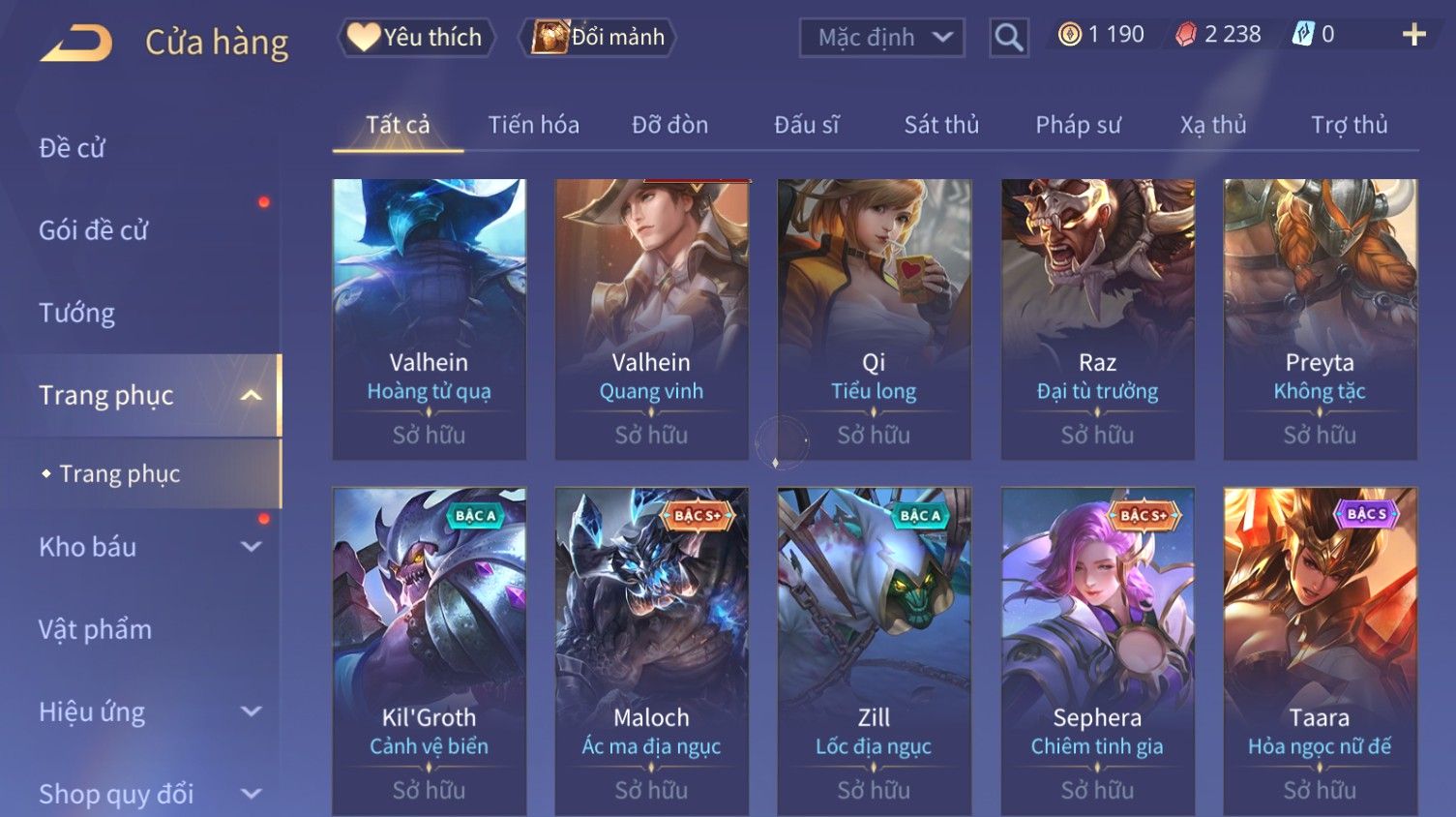Open Yêu thích heart favorites
1456x817 pixels.
(x=416, y=38)
